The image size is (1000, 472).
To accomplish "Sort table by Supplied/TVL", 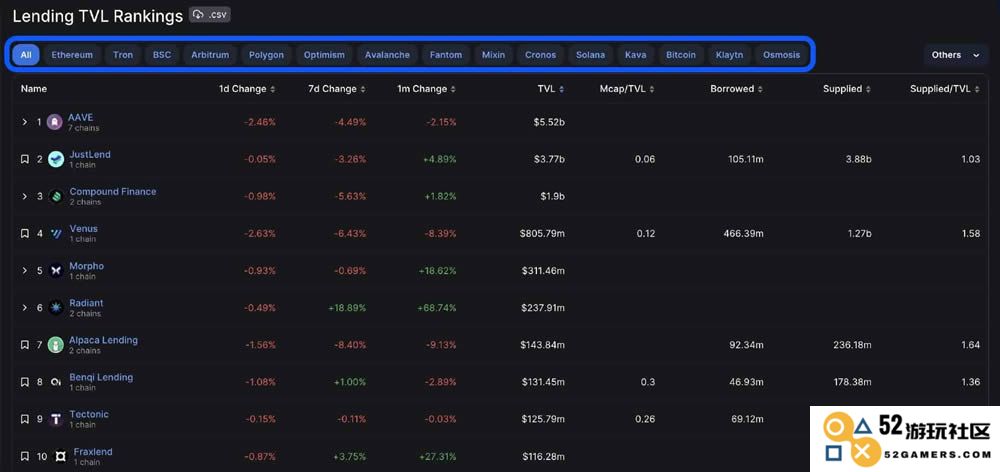I will [945, 89].
